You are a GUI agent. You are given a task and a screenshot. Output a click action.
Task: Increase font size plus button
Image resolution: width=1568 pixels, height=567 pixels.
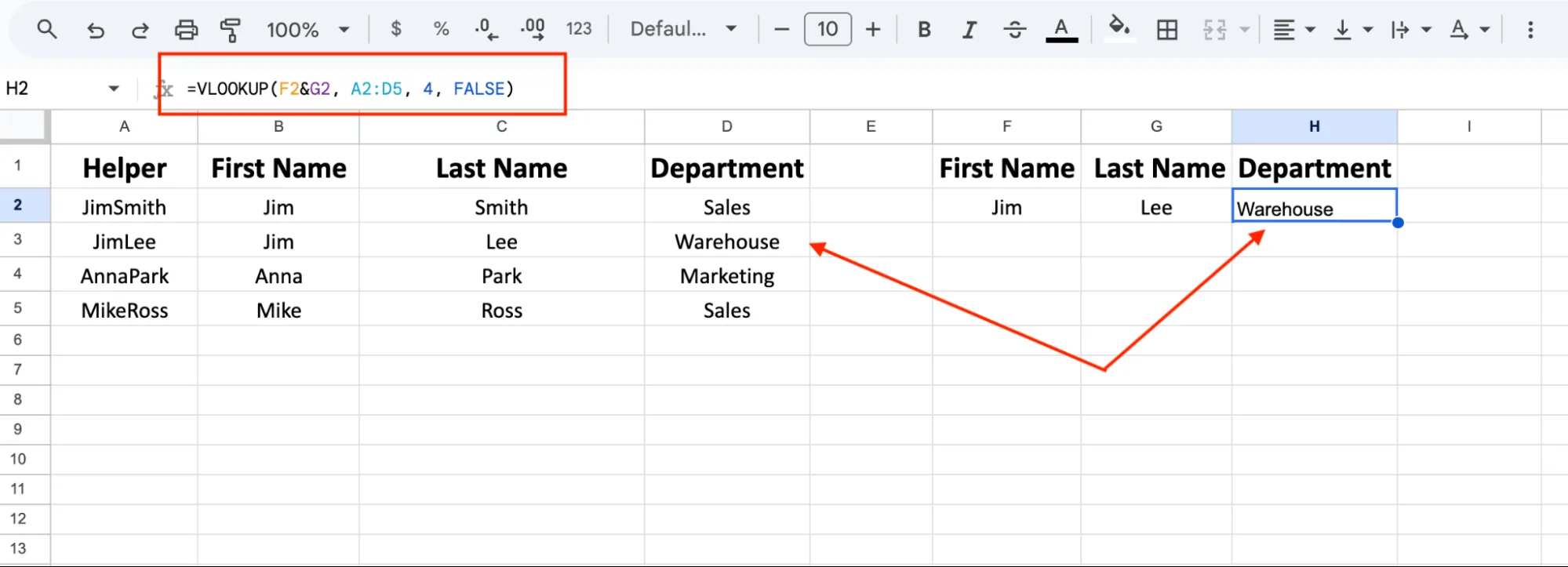click(873, 30)
